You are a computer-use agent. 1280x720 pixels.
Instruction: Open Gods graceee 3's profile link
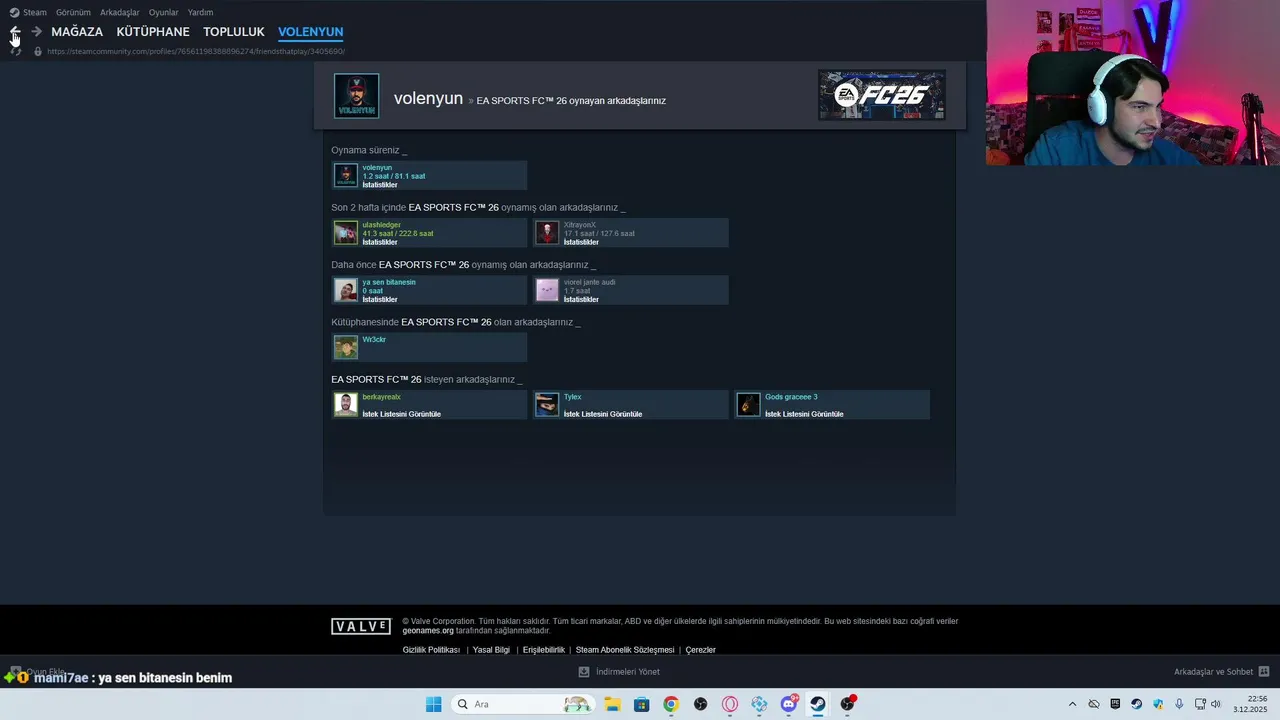click(791, 397)
